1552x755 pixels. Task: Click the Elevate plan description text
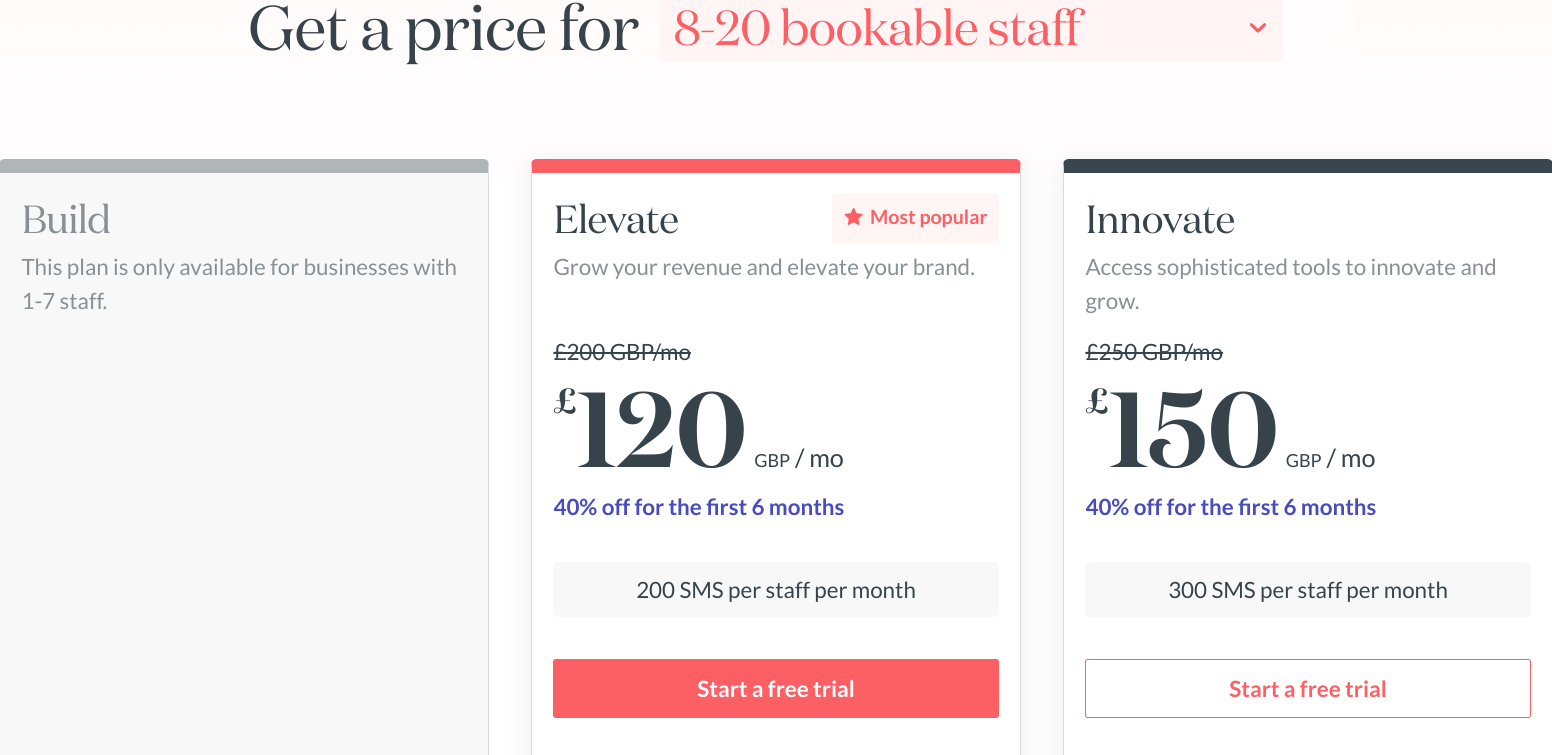(x=765, y=267)
